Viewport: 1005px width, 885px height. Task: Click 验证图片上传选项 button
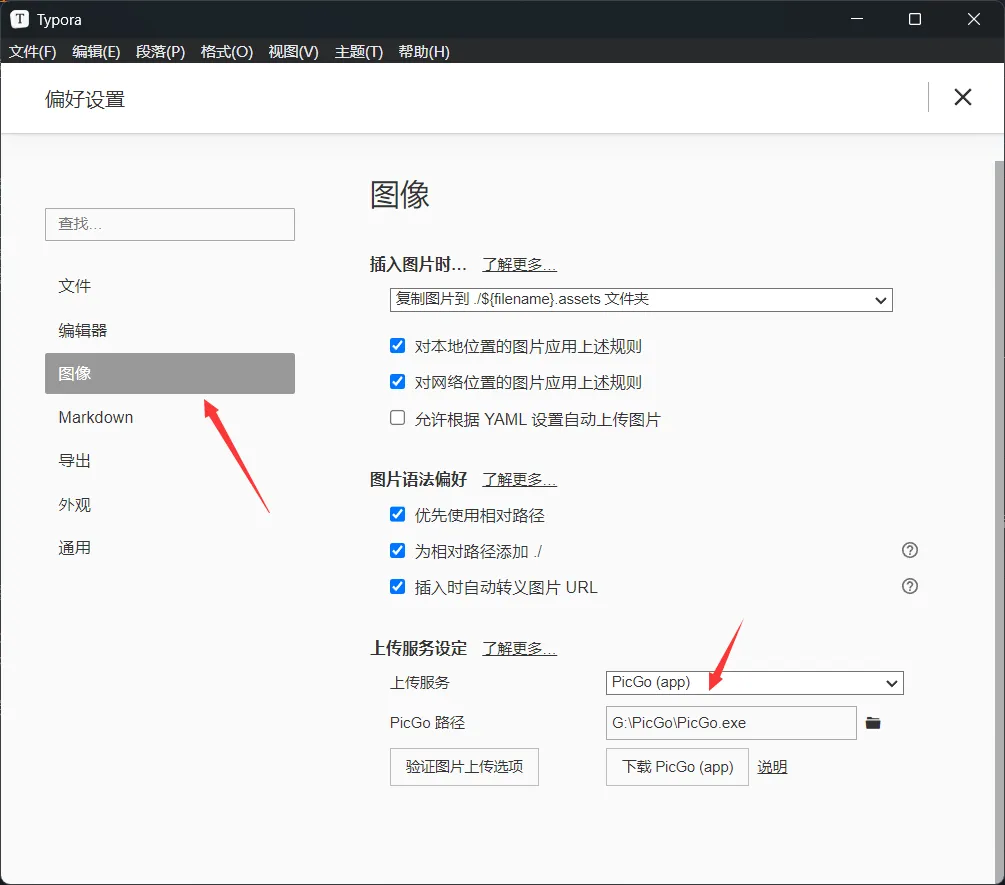[x=464, y=766]
